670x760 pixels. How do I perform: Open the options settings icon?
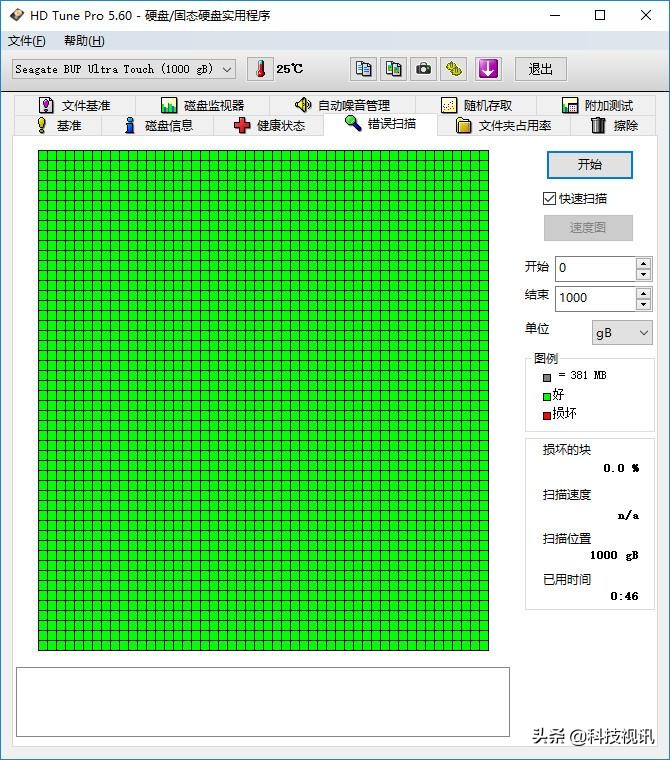453,69
